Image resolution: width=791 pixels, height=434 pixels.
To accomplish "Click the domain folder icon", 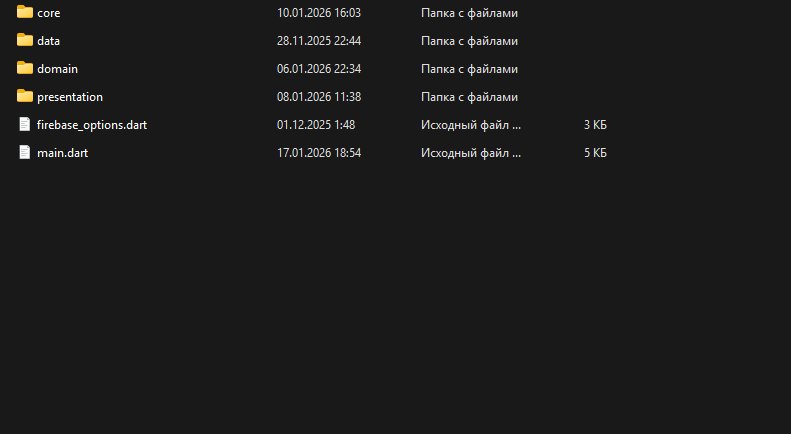I will [25, 68].
